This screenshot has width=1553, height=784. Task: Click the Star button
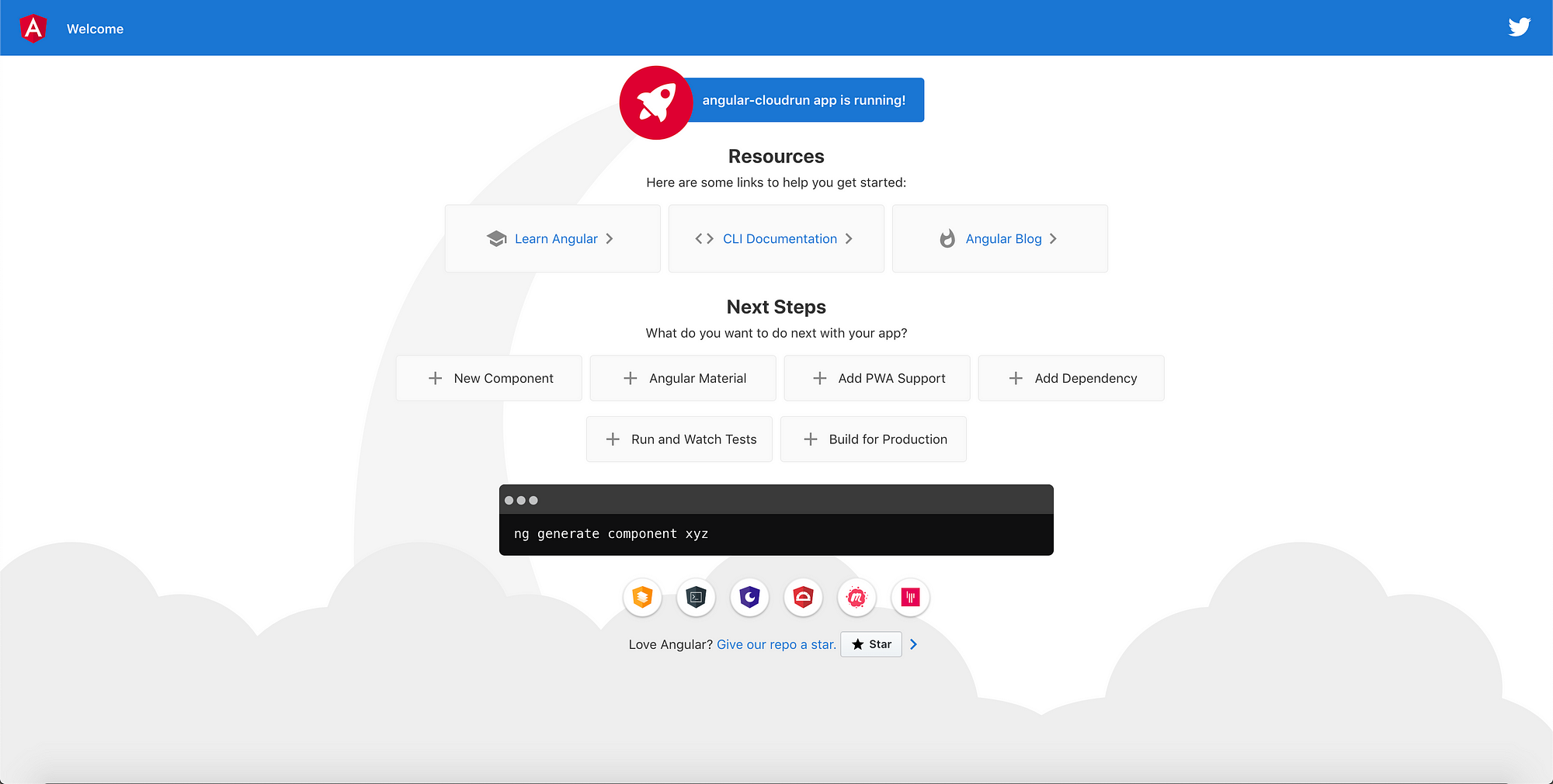(x=870, y=644)
